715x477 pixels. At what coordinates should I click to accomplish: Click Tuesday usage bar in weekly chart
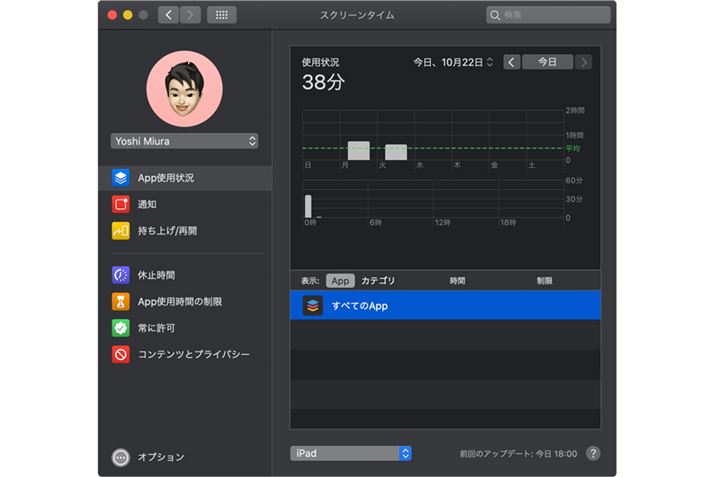(396, 152)
